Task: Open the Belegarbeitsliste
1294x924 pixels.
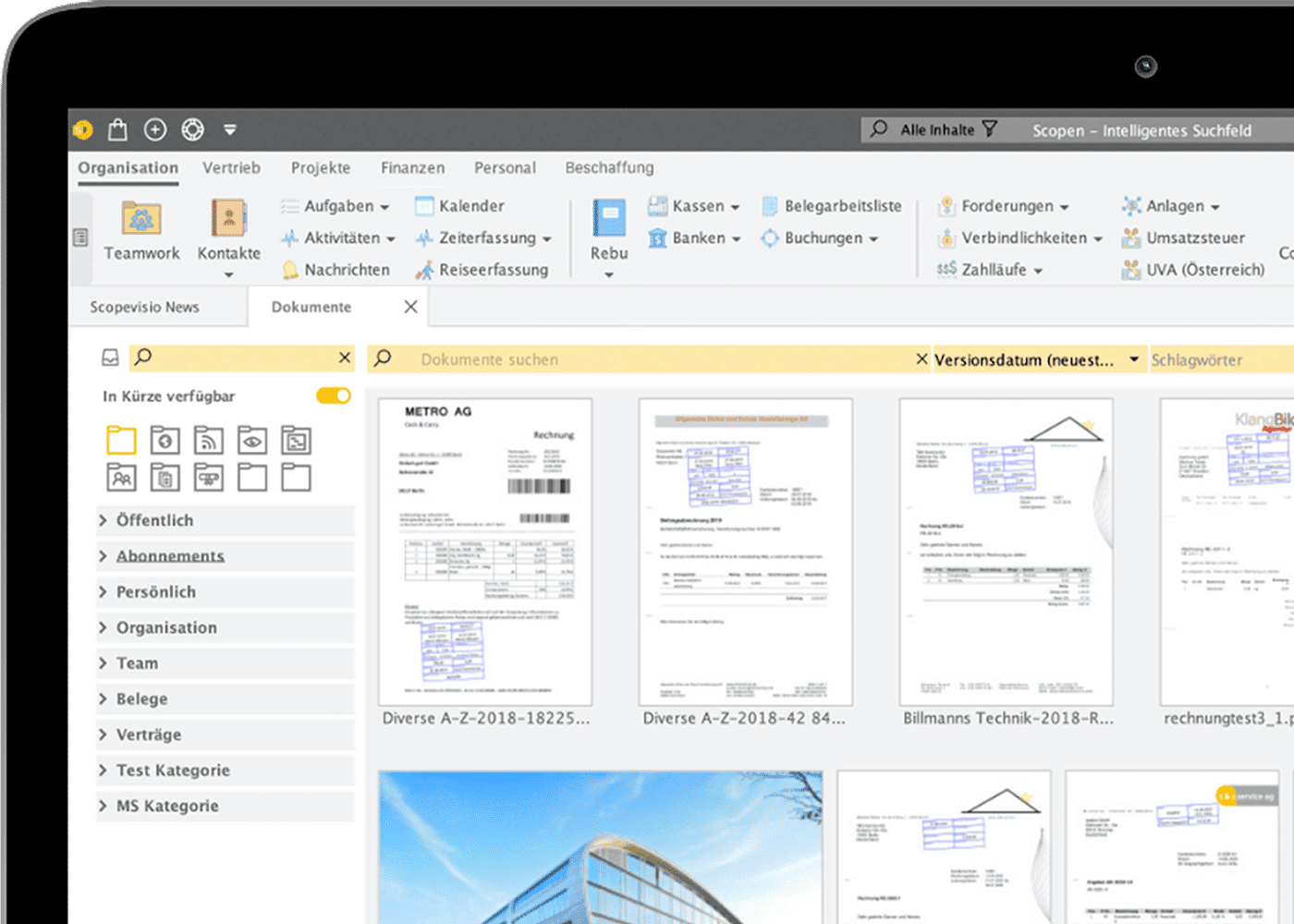Action: point(831,206)
